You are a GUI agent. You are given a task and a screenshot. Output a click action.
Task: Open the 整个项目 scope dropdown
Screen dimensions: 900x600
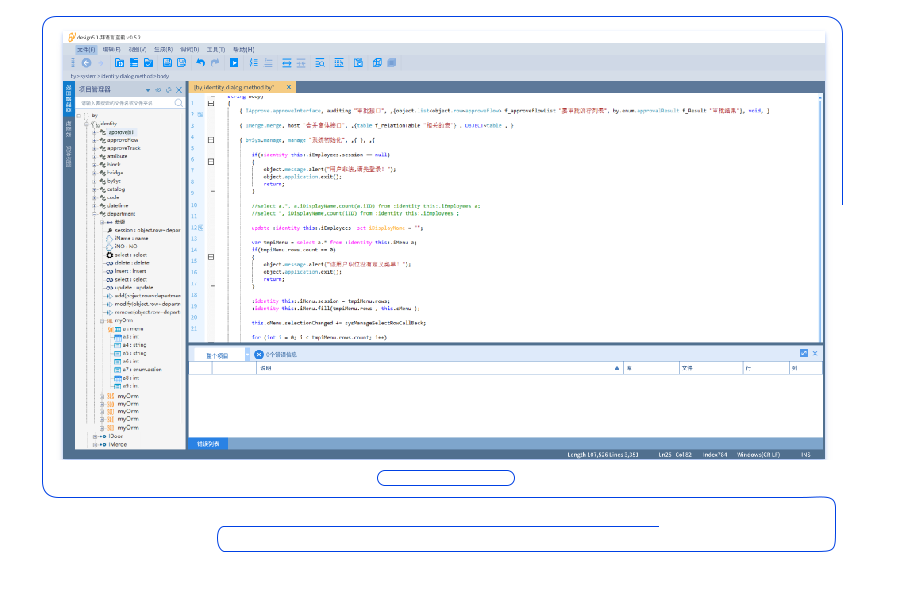(x=247, y=355)
